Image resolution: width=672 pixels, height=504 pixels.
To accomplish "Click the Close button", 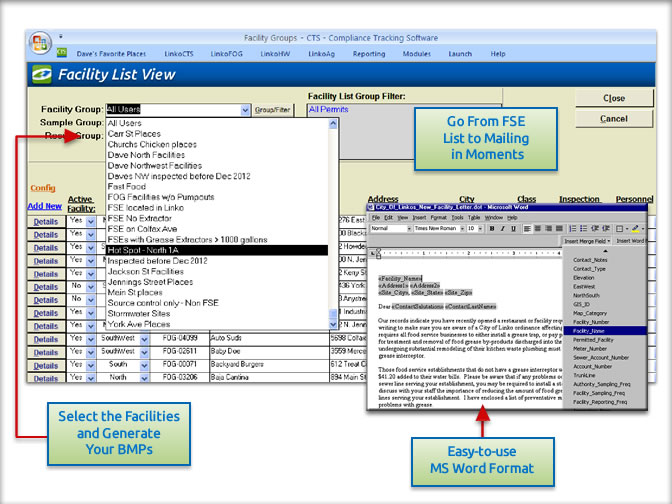I will coord(614,98).
